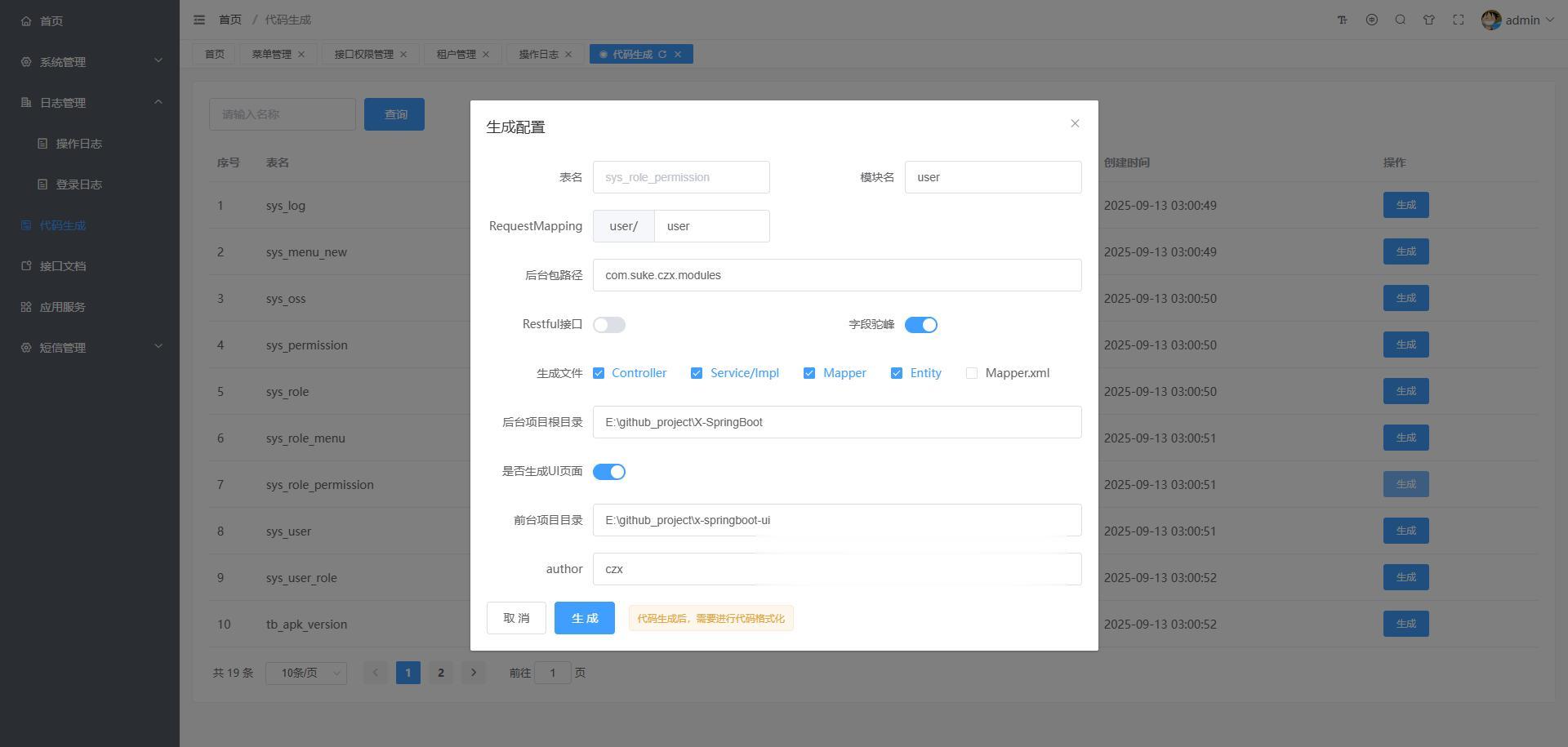The height and width of the screenshot is (747, 1568).
Task: Toggle fullscreen mode icon
Action: 1458,20
